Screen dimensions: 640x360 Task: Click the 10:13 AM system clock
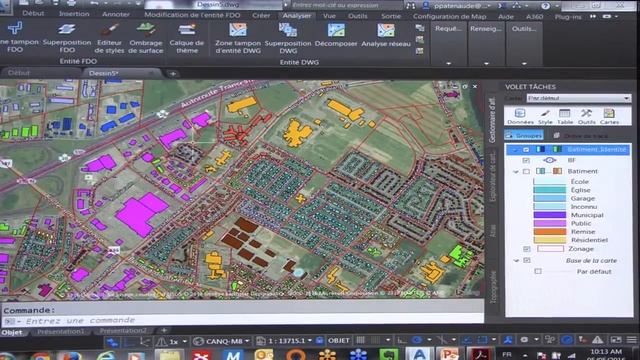[x=606, y=351]
